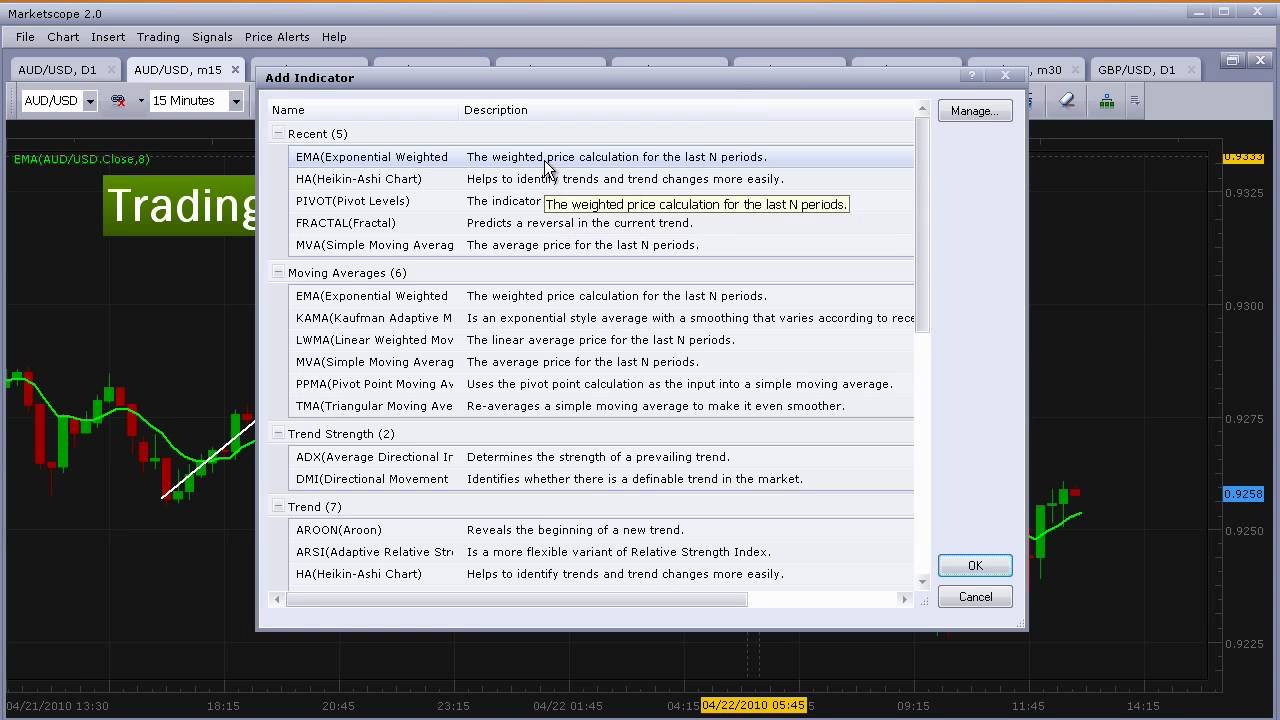Select HA(Heikin-Ashi Chart) under Trend
Screen dimensions: 1280x720
pyautogui.click(x=603, y=574)
